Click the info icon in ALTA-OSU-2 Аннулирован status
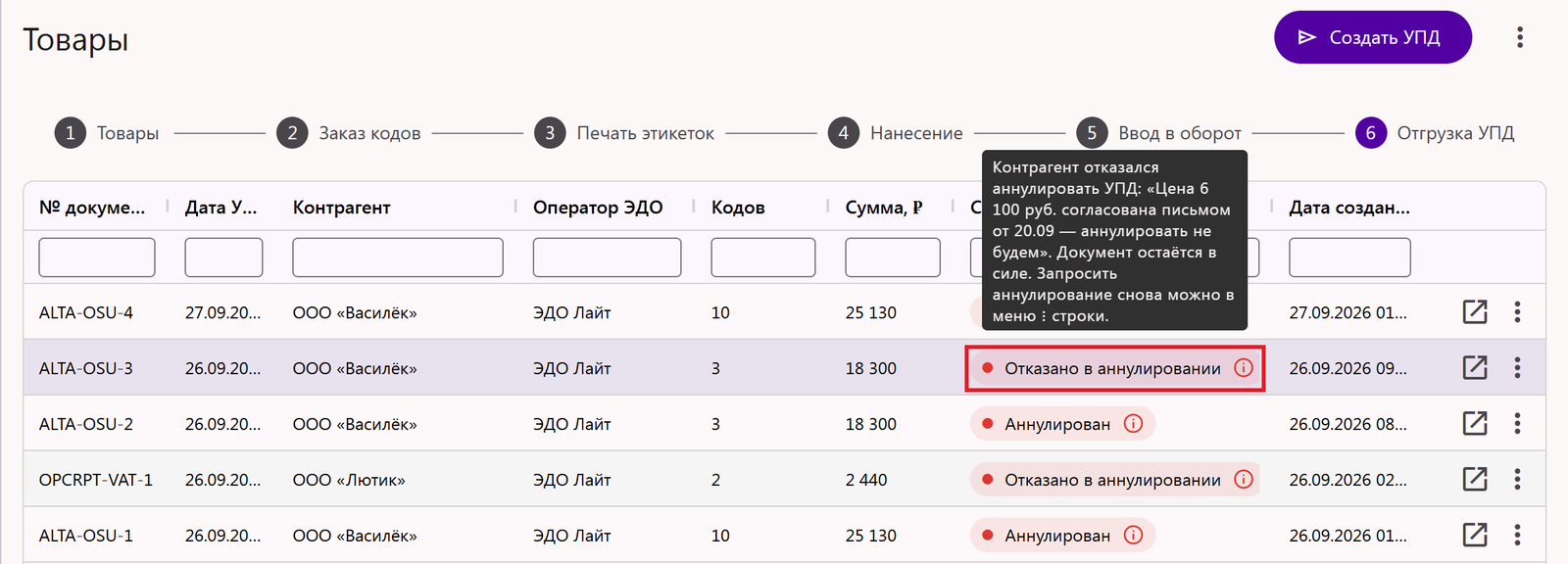The width and height of the screenshot is (1568, 564). tap(1133, 424)
